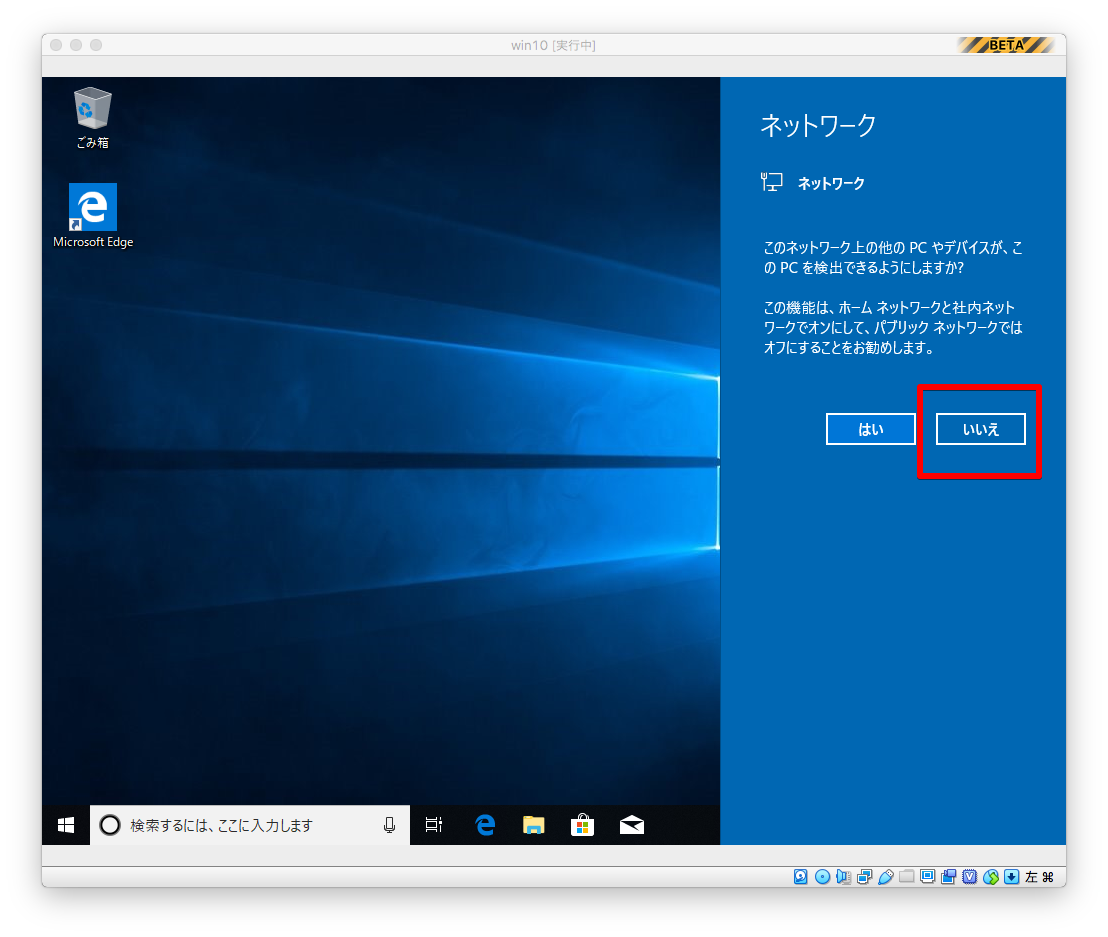Click the USB devices status icon
This screenshot has height=937, width=1108.
(885, 877)
